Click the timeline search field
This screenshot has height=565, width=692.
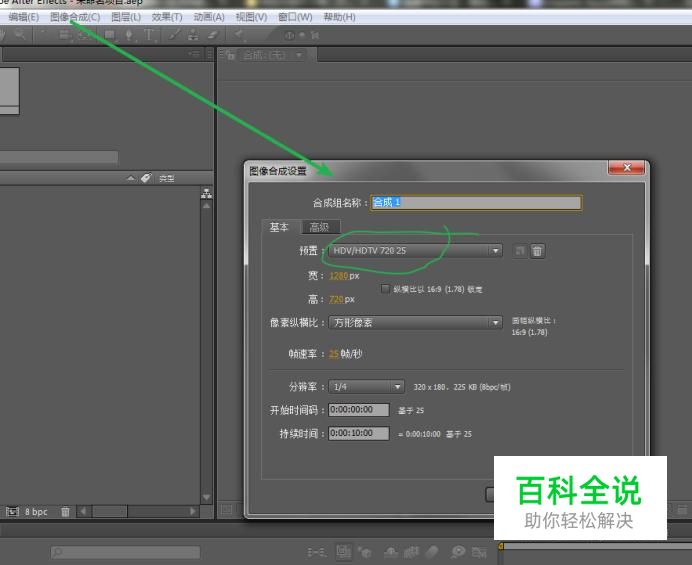point(126,552)
